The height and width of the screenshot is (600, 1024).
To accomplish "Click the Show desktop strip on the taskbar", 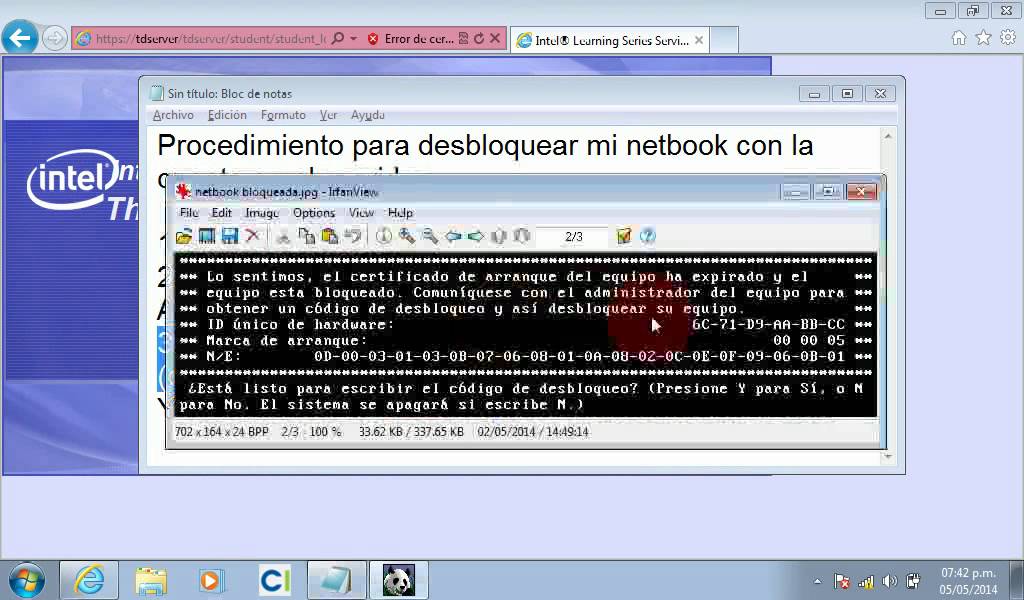I will (x=1017, y=580).
